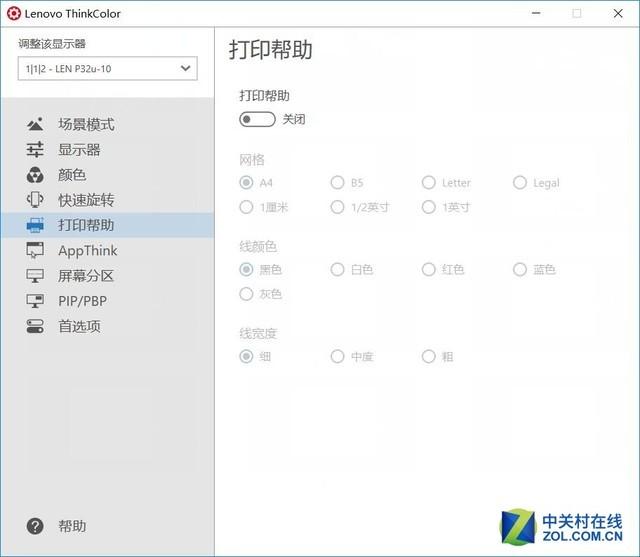This screenshot has height=557, width=640.
Task: Open the 场景模式 section
Action: (x=107, y=124)
